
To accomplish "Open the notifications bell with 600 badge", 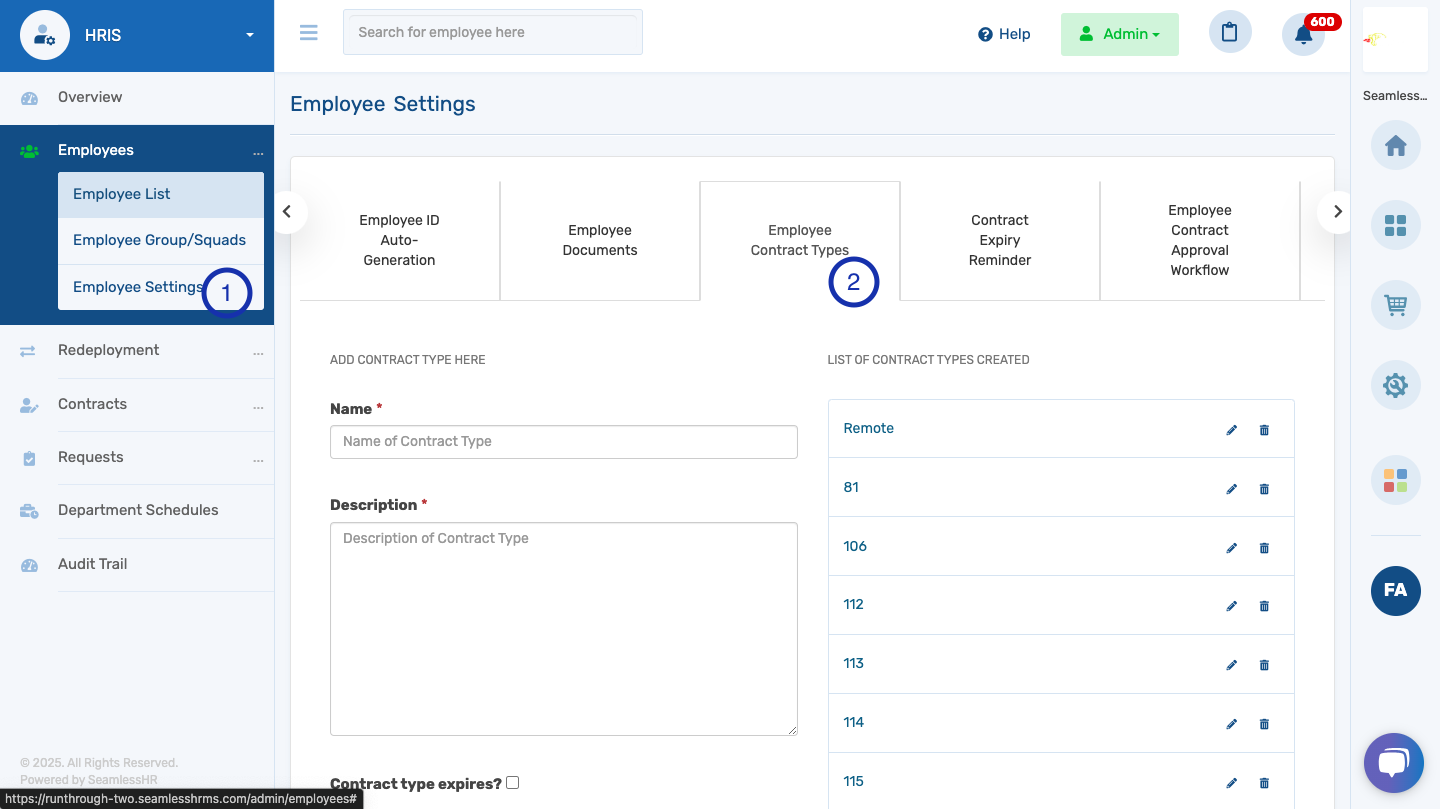I will [x=1302, y=34].
